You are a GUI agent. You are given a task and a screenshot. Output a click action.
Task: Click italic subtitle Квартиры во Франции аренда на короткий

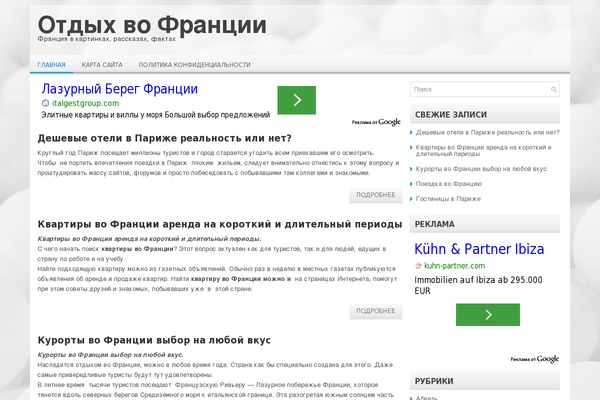pyautogui.click(x=149, y=239)
